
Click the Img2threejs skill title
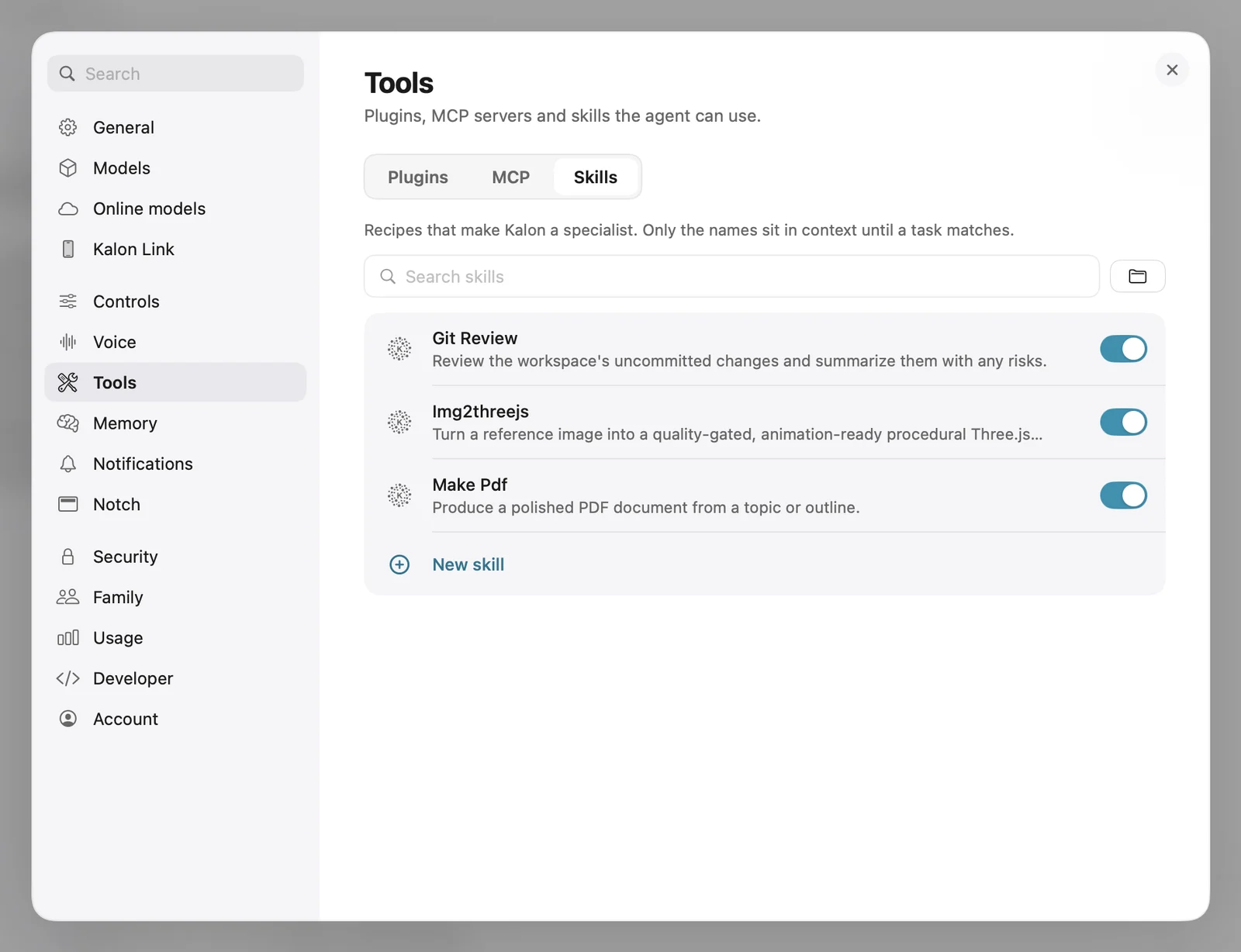(x=481, y=412)
